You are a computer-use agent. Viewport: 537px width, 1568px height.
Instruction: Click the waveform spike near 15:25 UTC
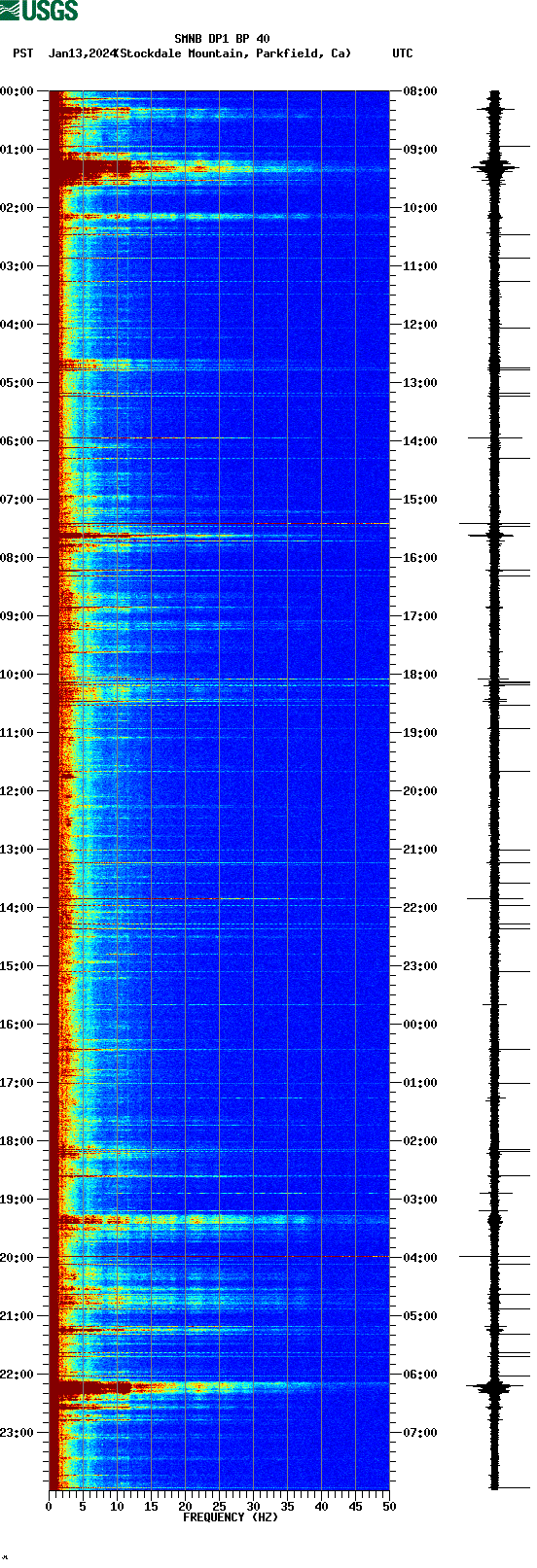coord(494,525)
